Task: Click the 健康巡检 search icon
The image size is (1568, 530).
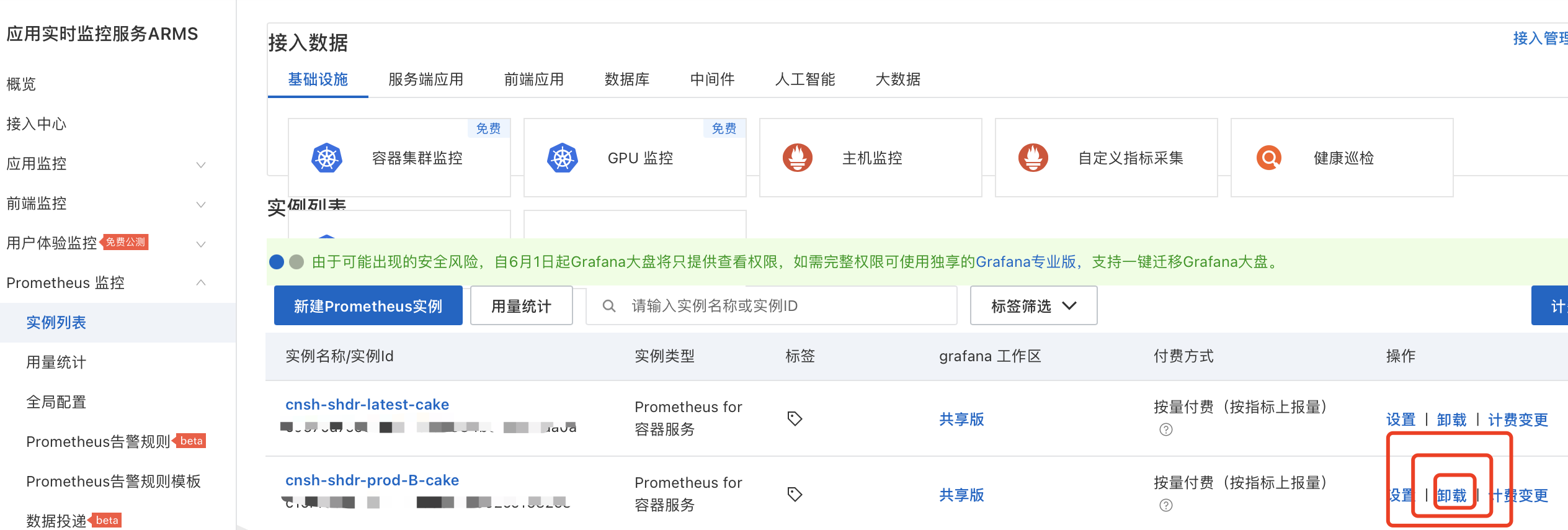Action: tap(1269, 158)
